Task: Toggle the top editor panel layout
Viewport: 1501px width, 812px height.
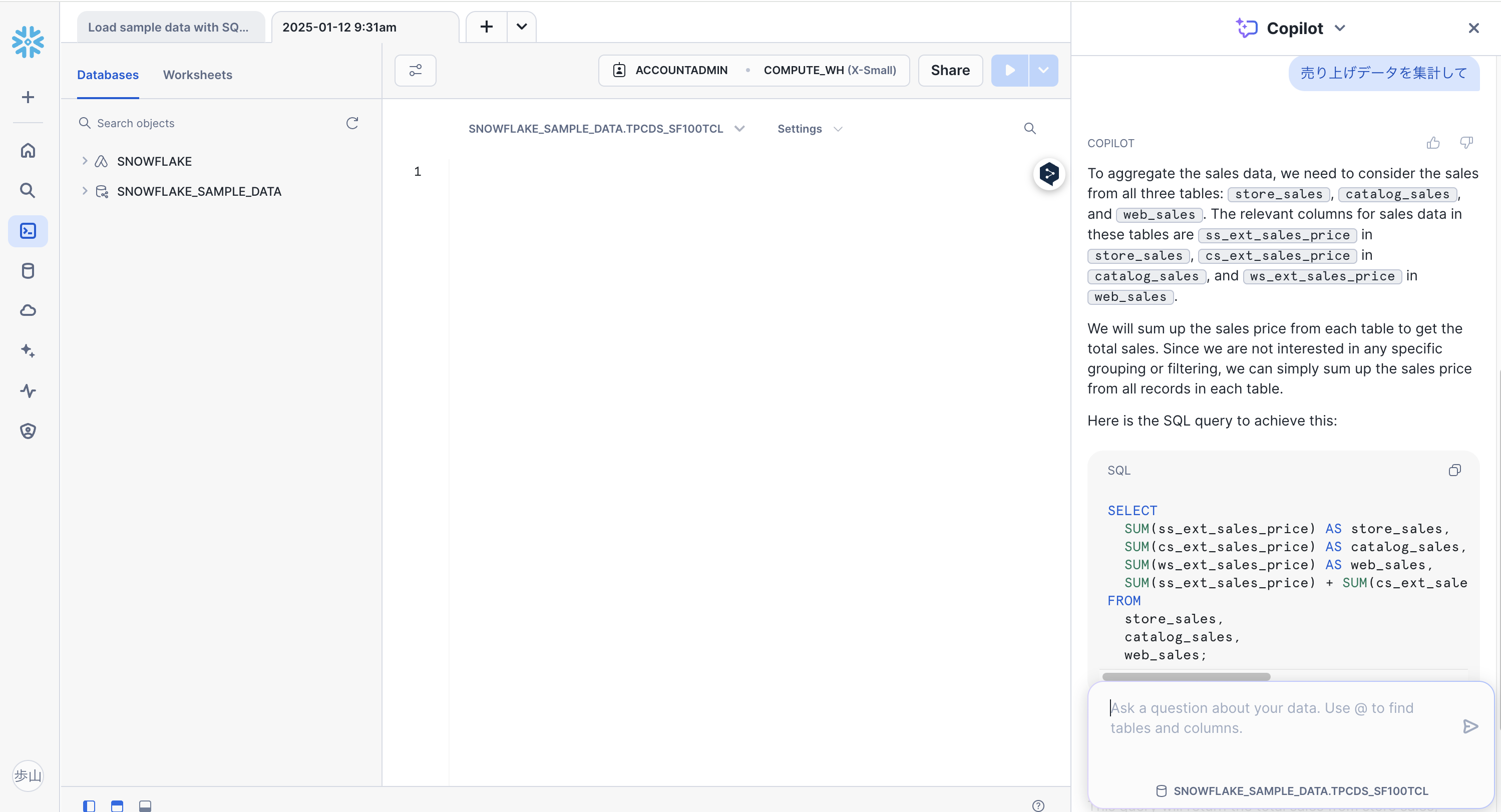Action: (x=117, y=805)
